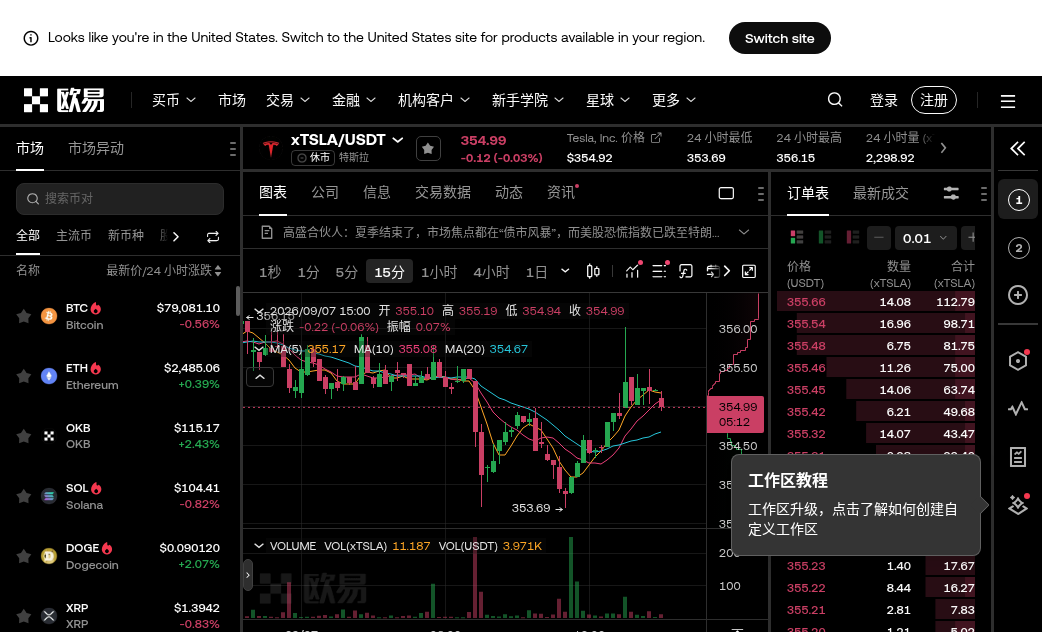Expand more chart timeframe options
Viewport: 1042px width, 632px height.
565,270
